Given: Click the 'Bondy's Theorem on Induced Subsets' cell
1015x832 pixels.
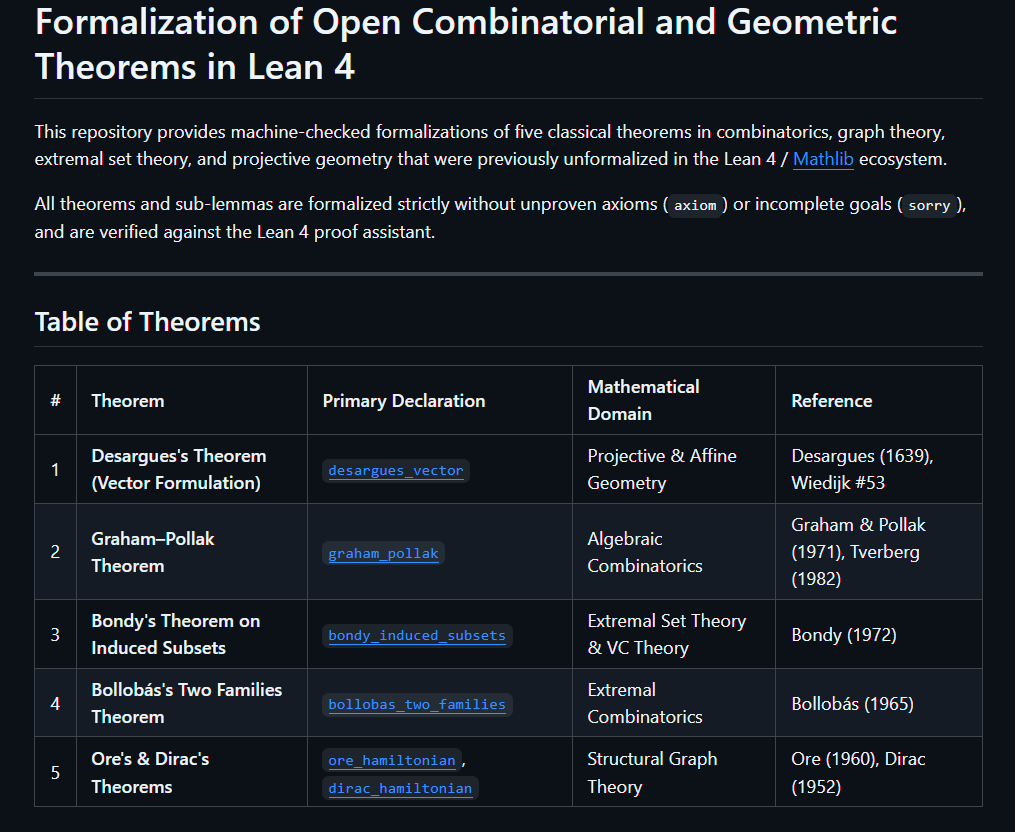Looking at the screenshot, I should click(192, 634).
